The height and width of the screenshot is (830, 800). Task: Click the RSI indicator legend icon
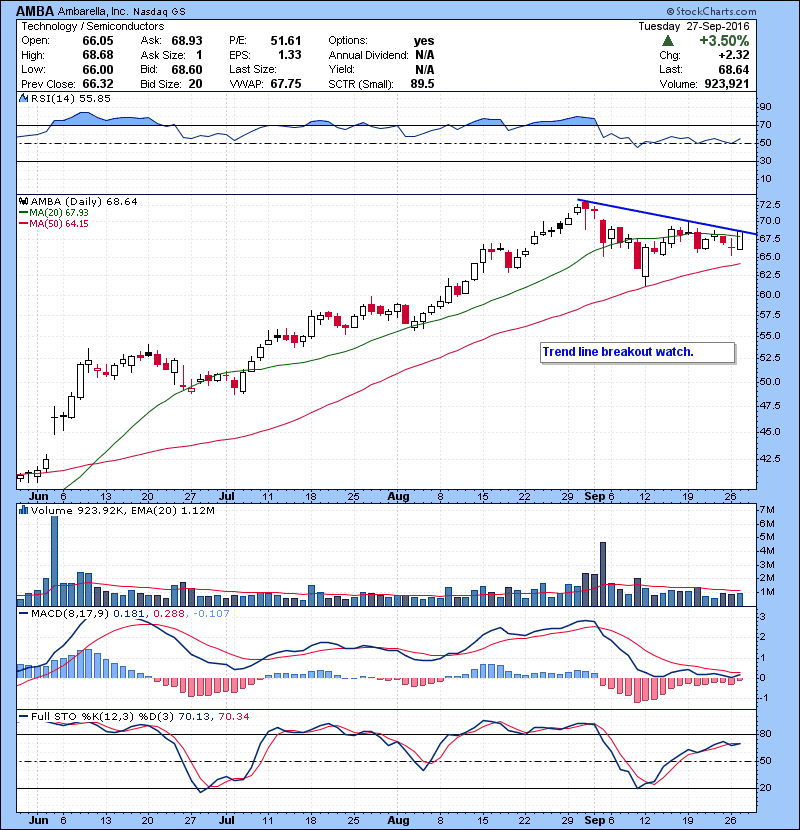pyautogui.click(x=23, y=98)
